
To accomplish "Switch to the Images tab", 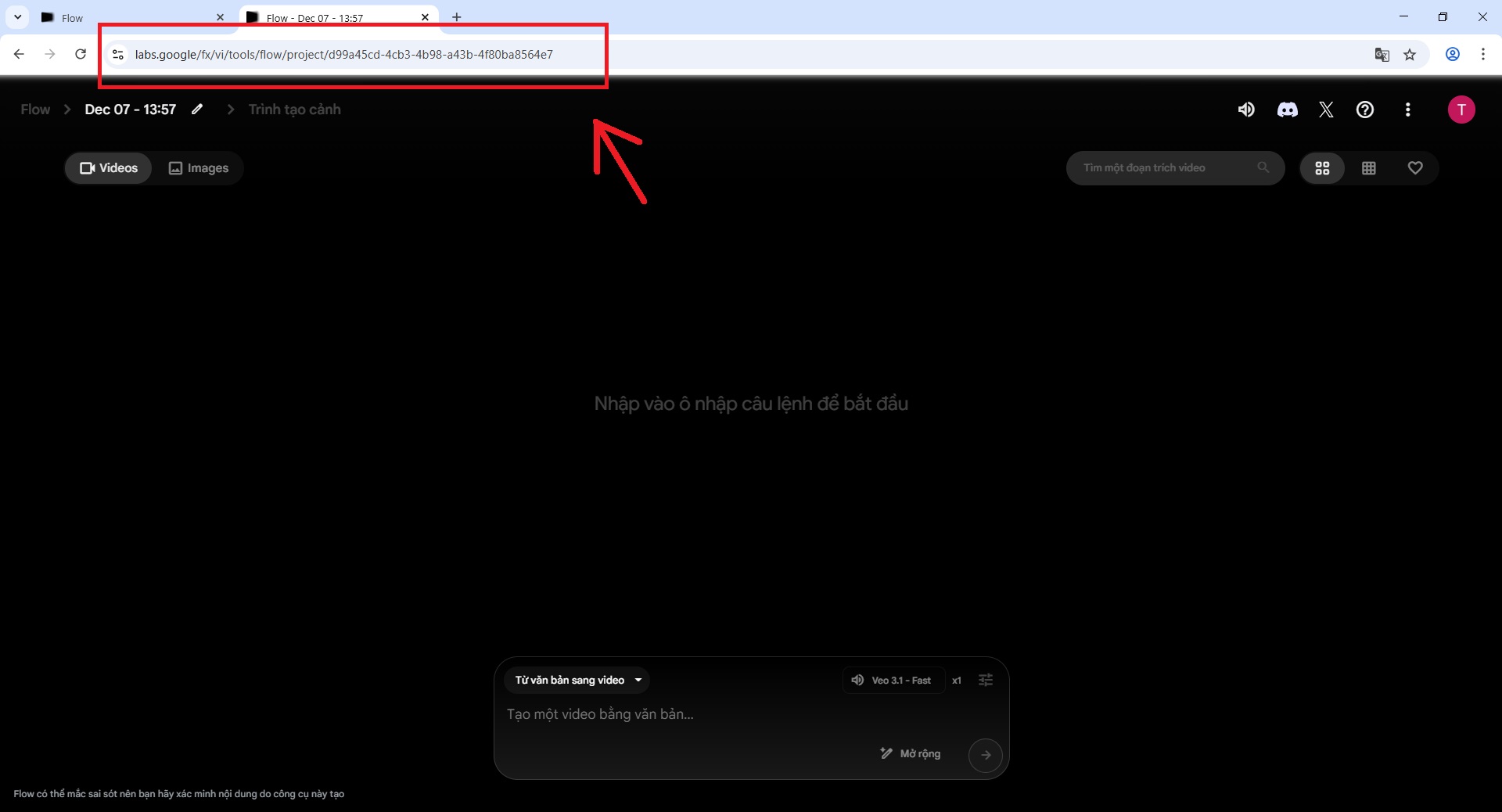I will tap(199, 168).
